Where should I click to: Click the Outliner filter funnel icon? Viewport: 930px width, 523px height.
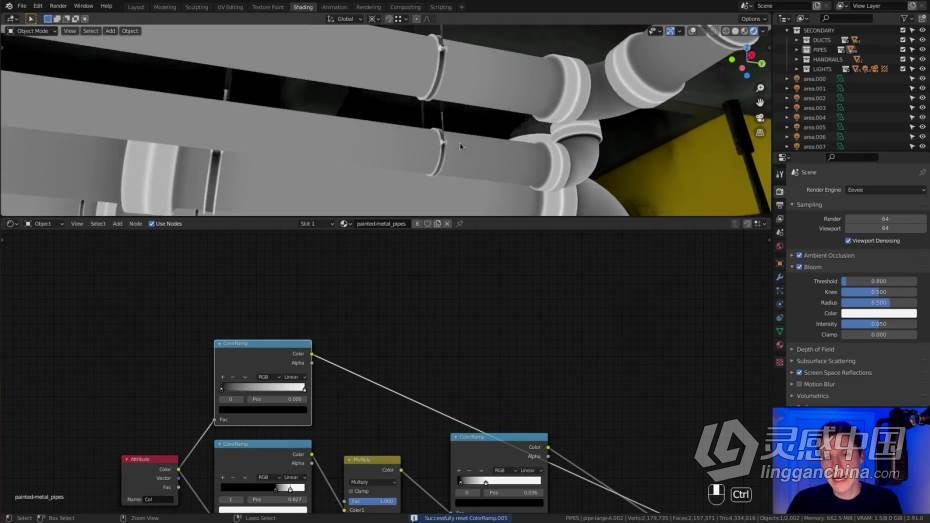click(904, 19)
